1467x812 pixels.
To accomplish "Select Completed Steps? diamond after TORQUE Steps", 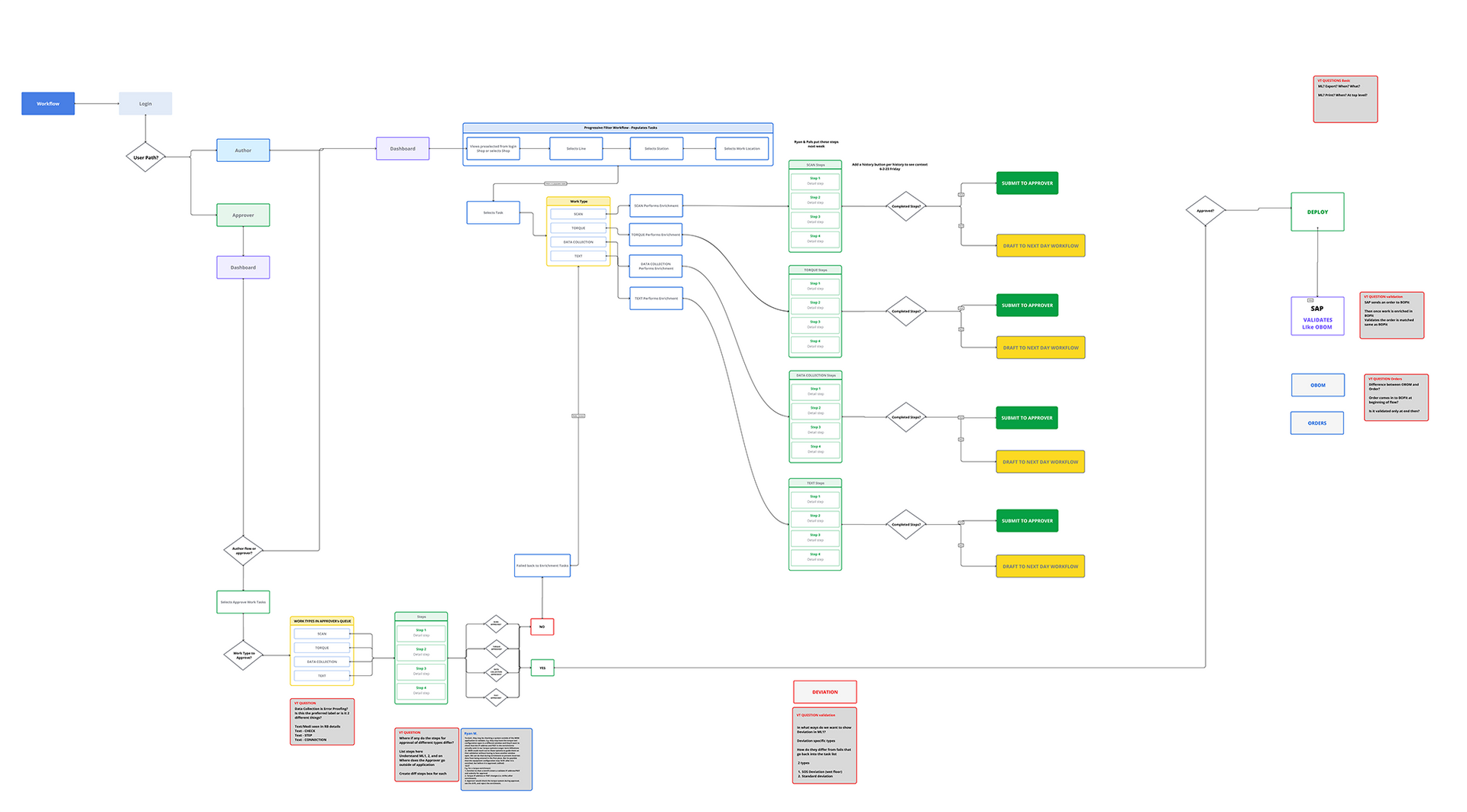I will pos(906,312).
